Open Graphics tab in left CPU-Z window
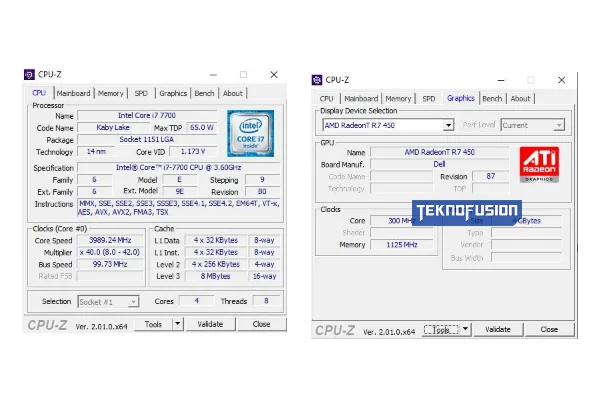This screenshot has width=600, height=400. pyautogui.click(x=173, y=93)
